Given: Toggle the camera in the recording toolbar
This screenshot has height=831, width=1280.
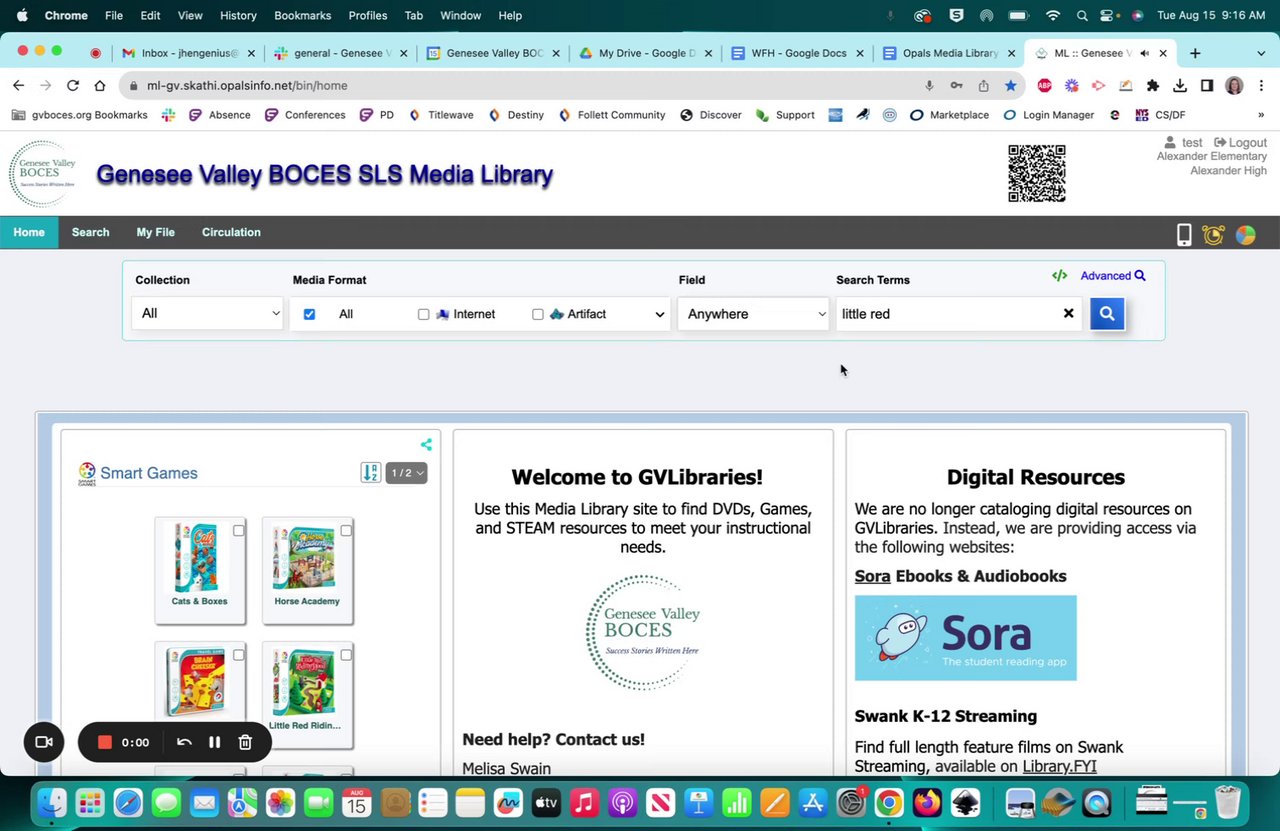Looking at the screenshot, I should click(x=44, y=742).
